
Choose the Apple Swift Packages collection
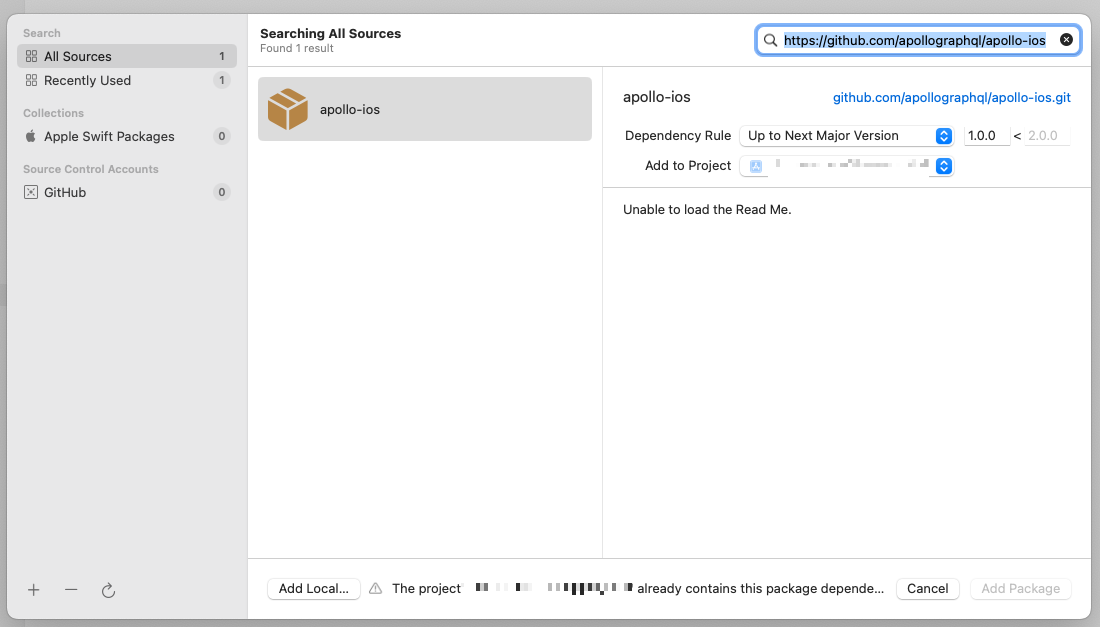click(126, 136)
